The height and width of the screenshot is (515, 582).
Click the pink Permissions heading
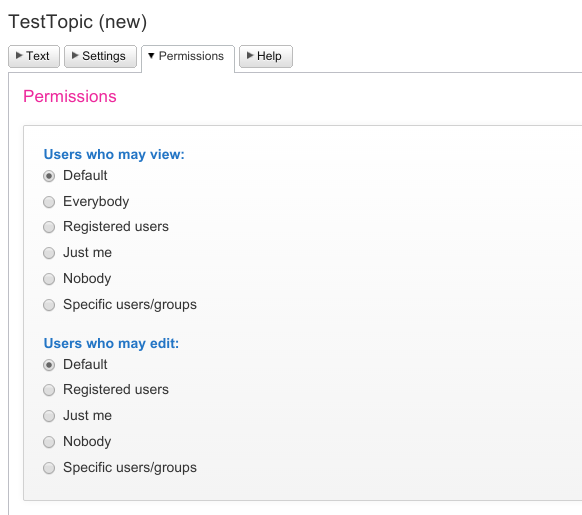coord(70,96)
